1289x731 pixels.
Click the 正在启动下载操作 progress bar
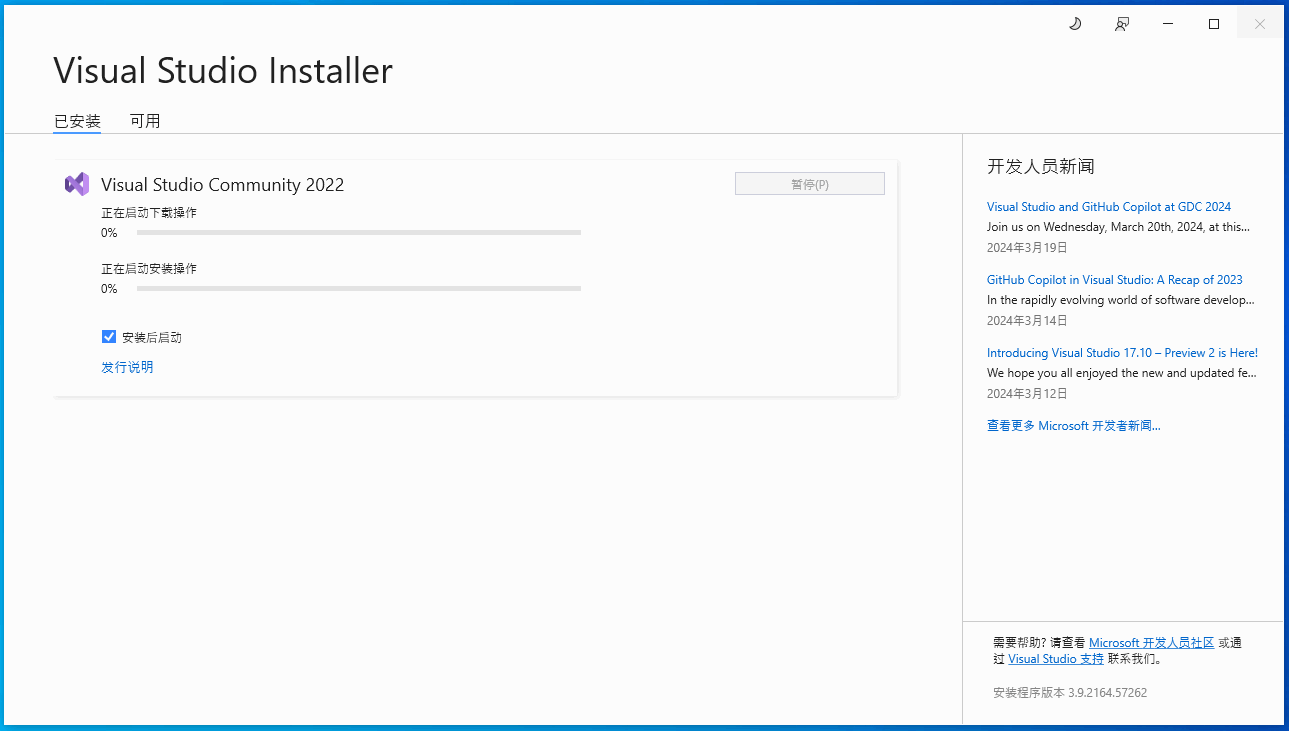tap(359, 233)
